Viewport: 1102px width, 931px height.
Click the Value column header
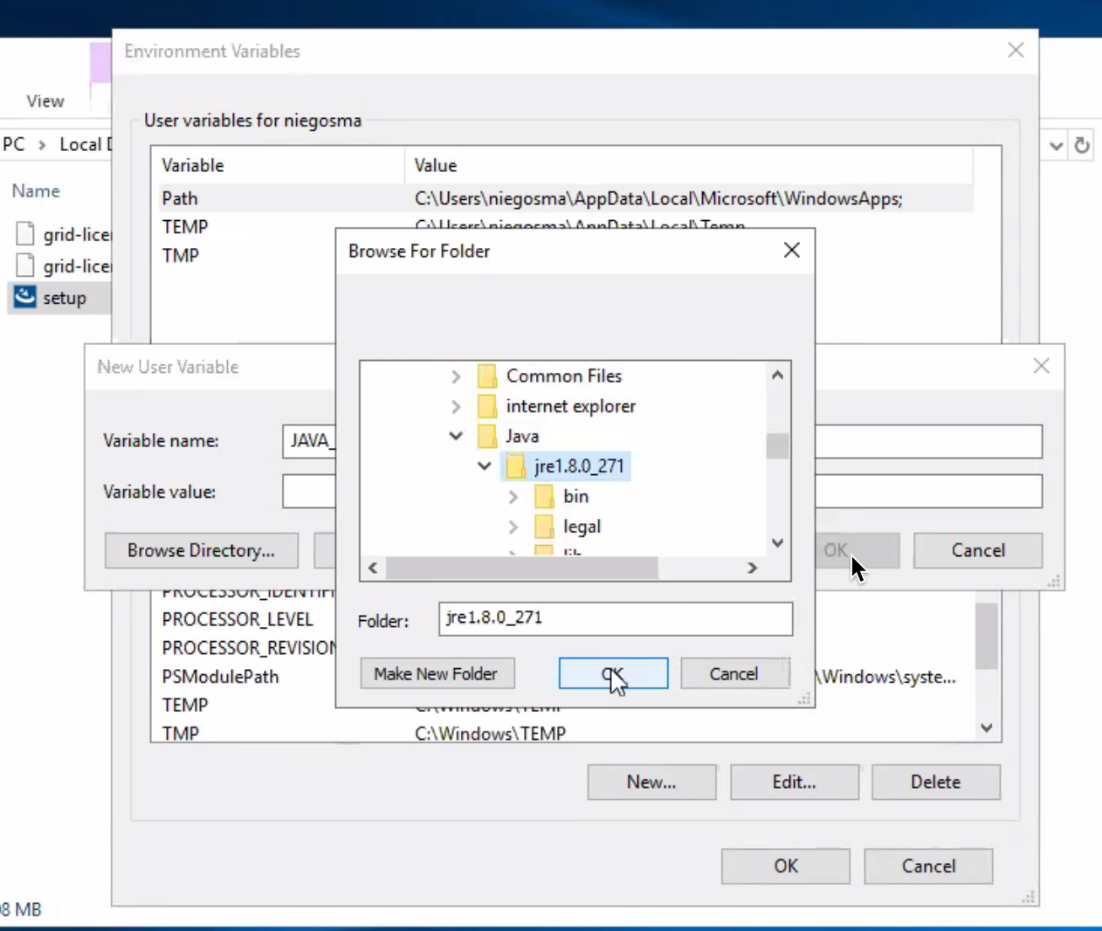pyautogui.click(x=689, y=165)
